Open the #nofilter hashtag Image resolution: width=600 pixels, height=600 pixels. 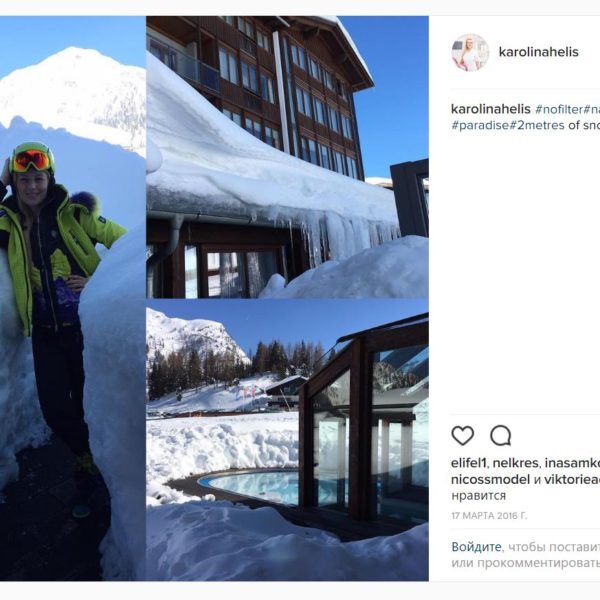click(559, 109)
